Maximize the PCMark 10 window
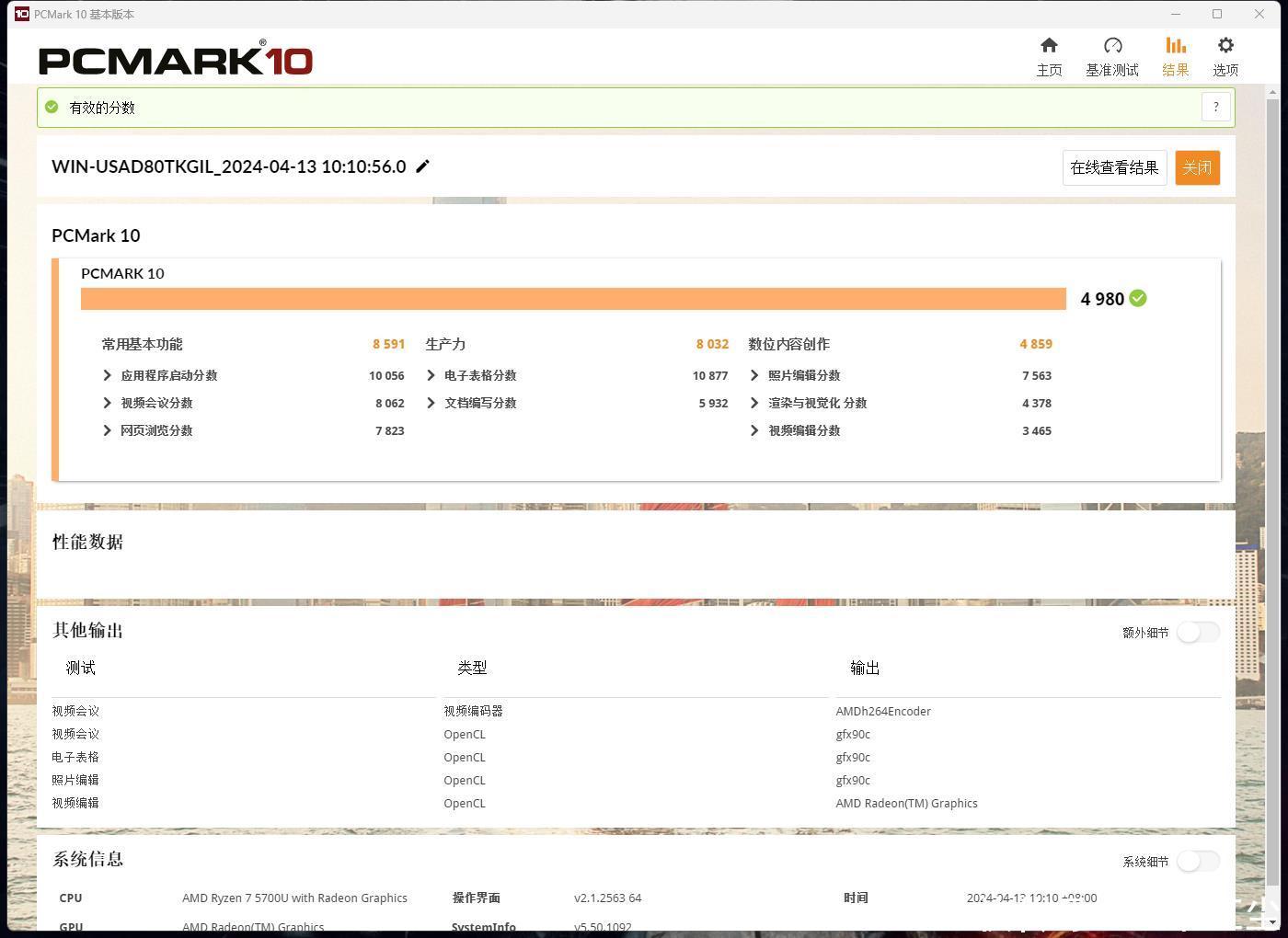The height and width of the screenshot is (938, 1288). (1217, 14)
